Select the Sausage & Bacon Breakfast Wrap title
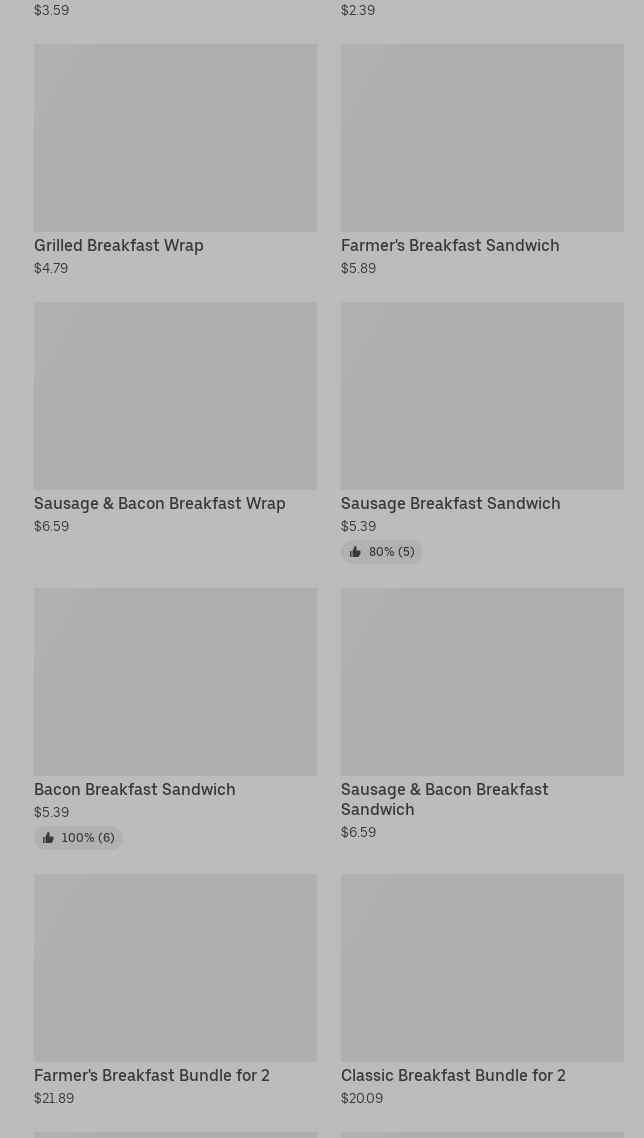This screenshot has width=644, height=1138. pyautogui.click(x=160, y=504)
